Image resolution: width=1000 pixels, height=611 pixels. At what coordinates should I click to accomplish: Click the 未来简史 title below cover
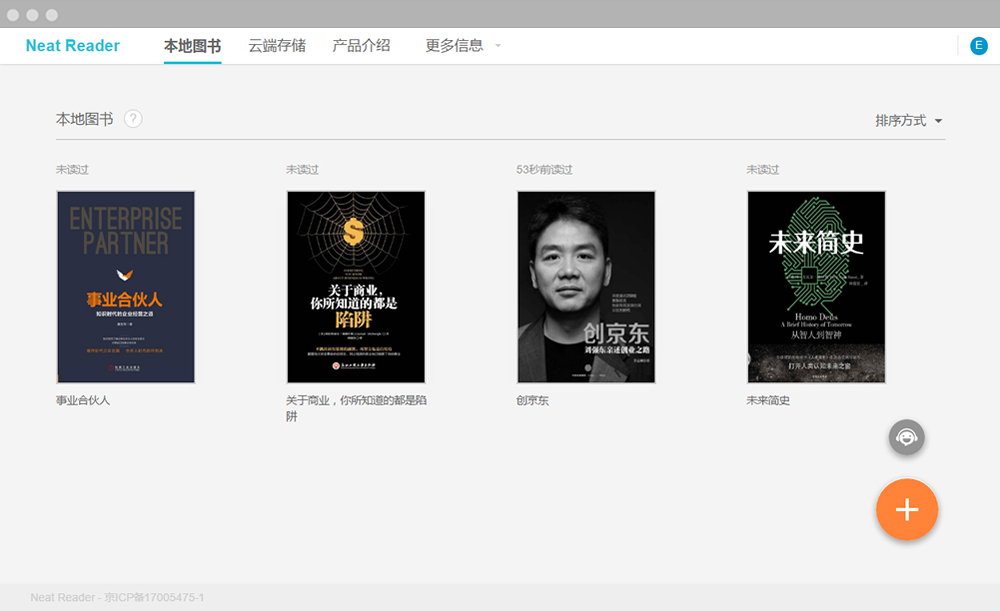tap(768, 401)
